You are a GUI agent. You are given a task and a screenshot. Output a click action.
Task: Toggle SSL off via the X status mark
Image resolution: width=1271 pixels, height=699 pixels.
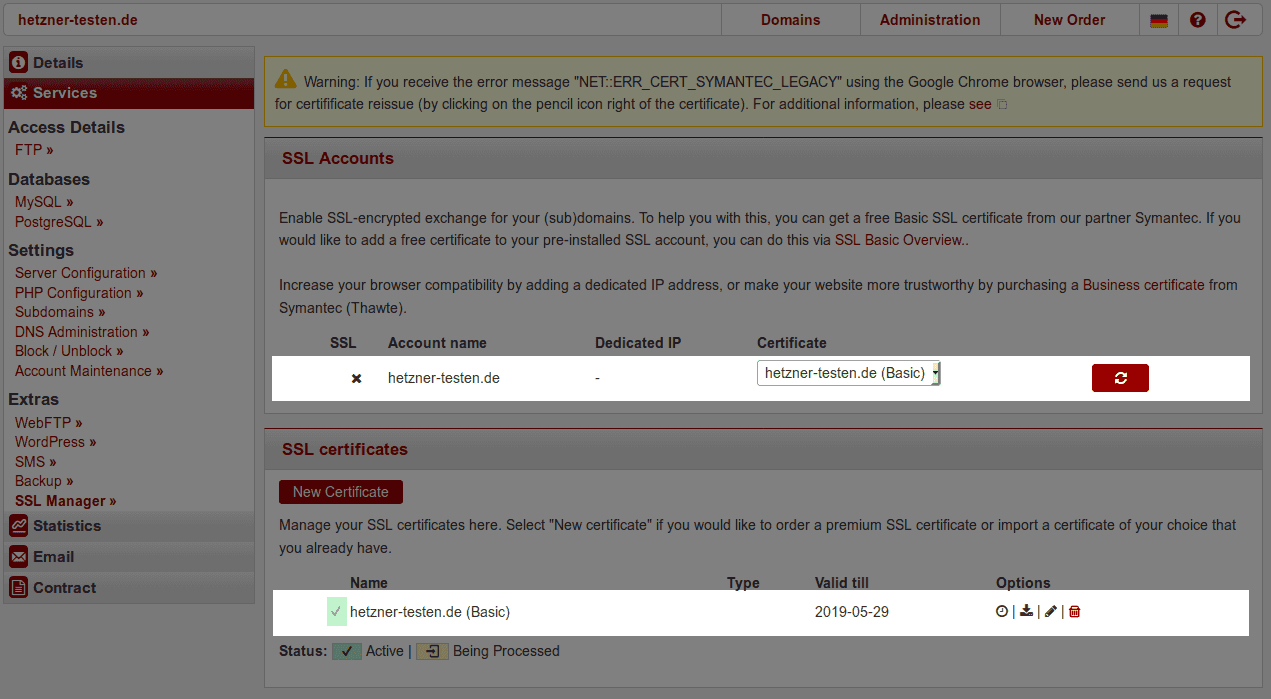coord(356,377)
